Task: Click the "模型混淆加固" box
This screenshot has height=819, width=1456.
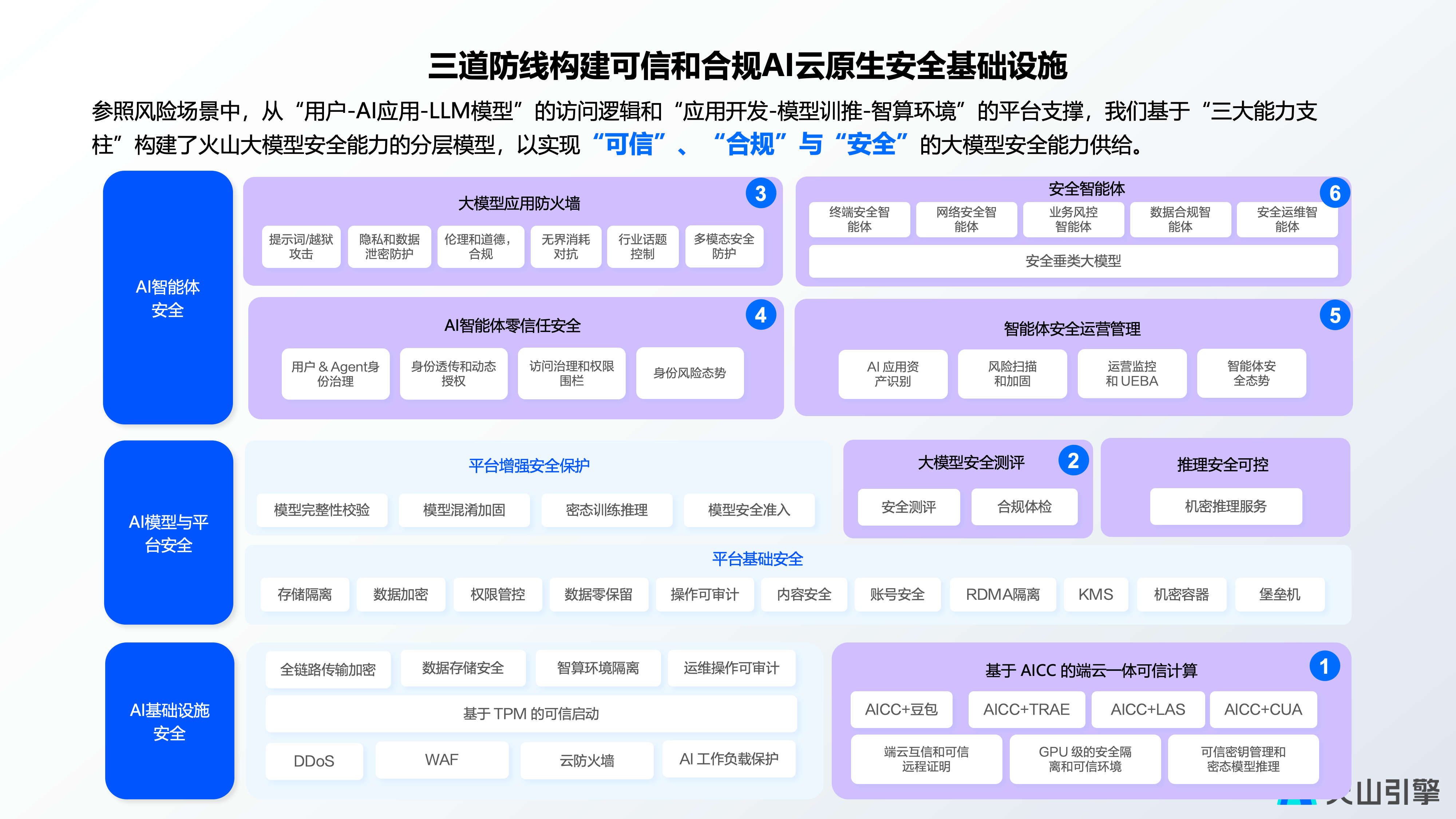Action: 464,510
